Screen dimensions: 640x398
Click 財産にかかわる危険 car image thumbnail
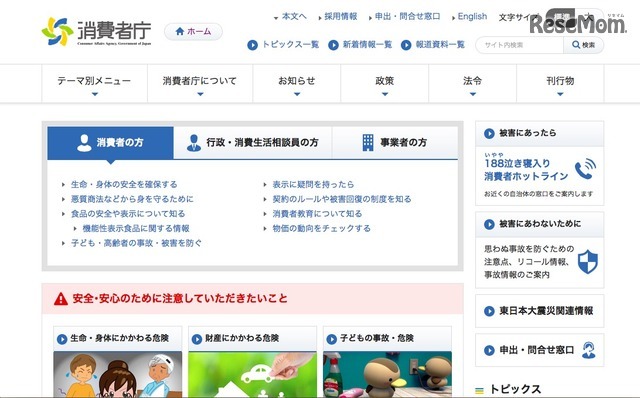click(252, 374)
